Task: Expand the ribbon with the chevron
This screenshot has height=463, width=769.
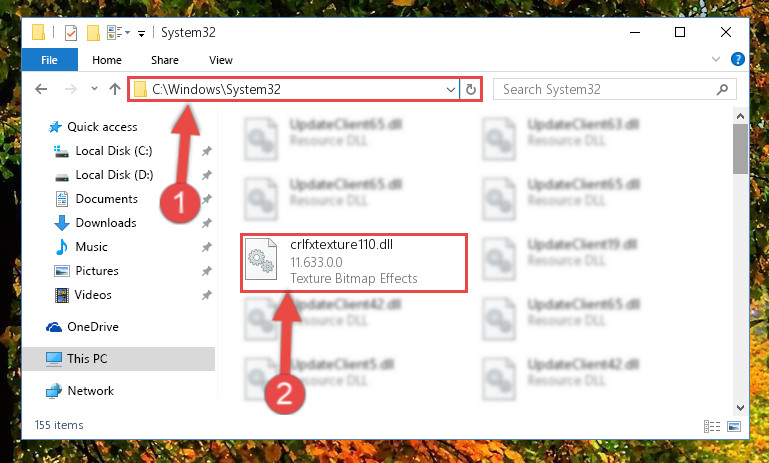Action: tap(716, 59)
